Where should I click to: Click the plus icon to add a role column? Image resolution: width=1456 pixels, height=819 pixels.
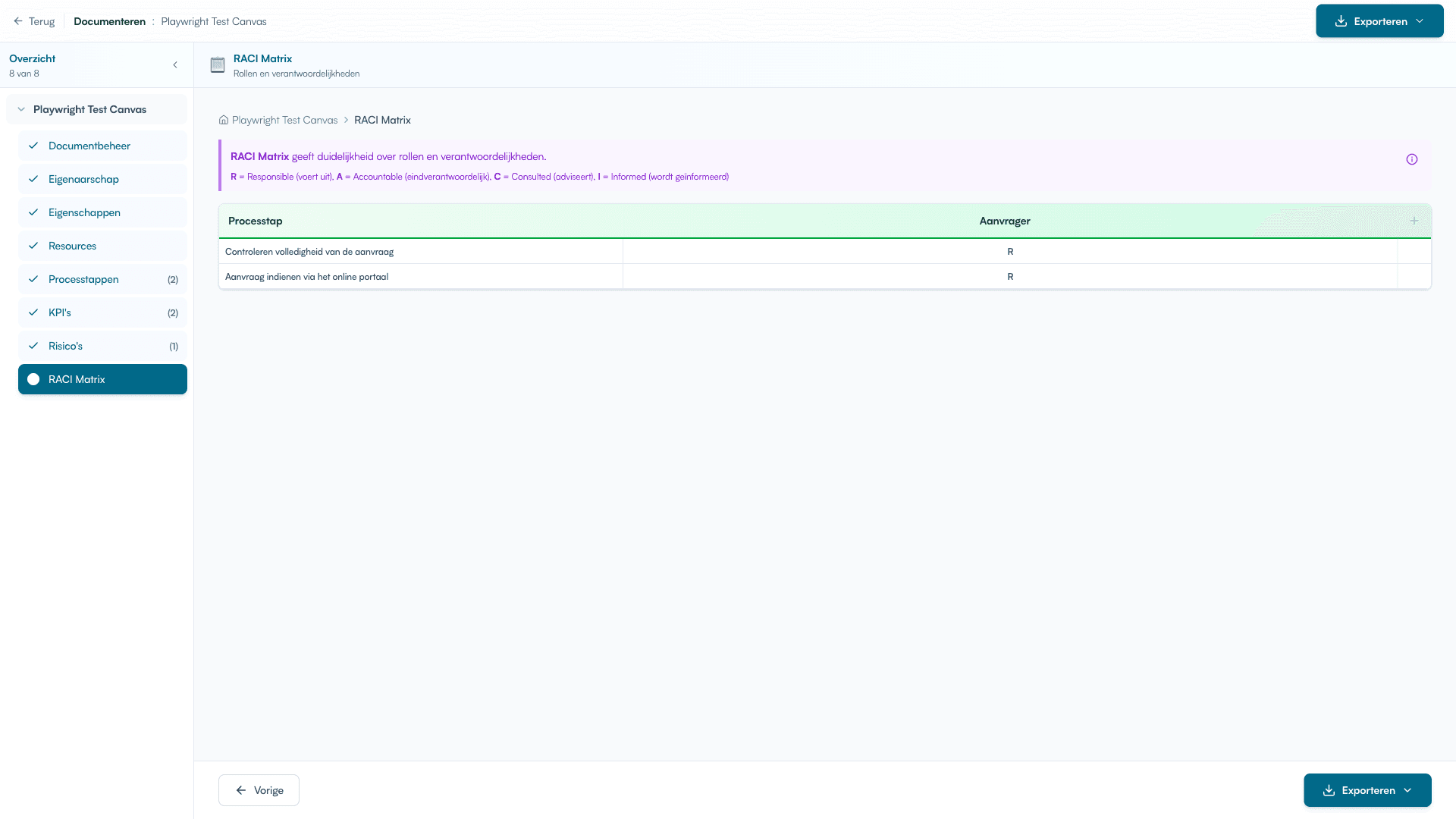[x=1414, y=221]
